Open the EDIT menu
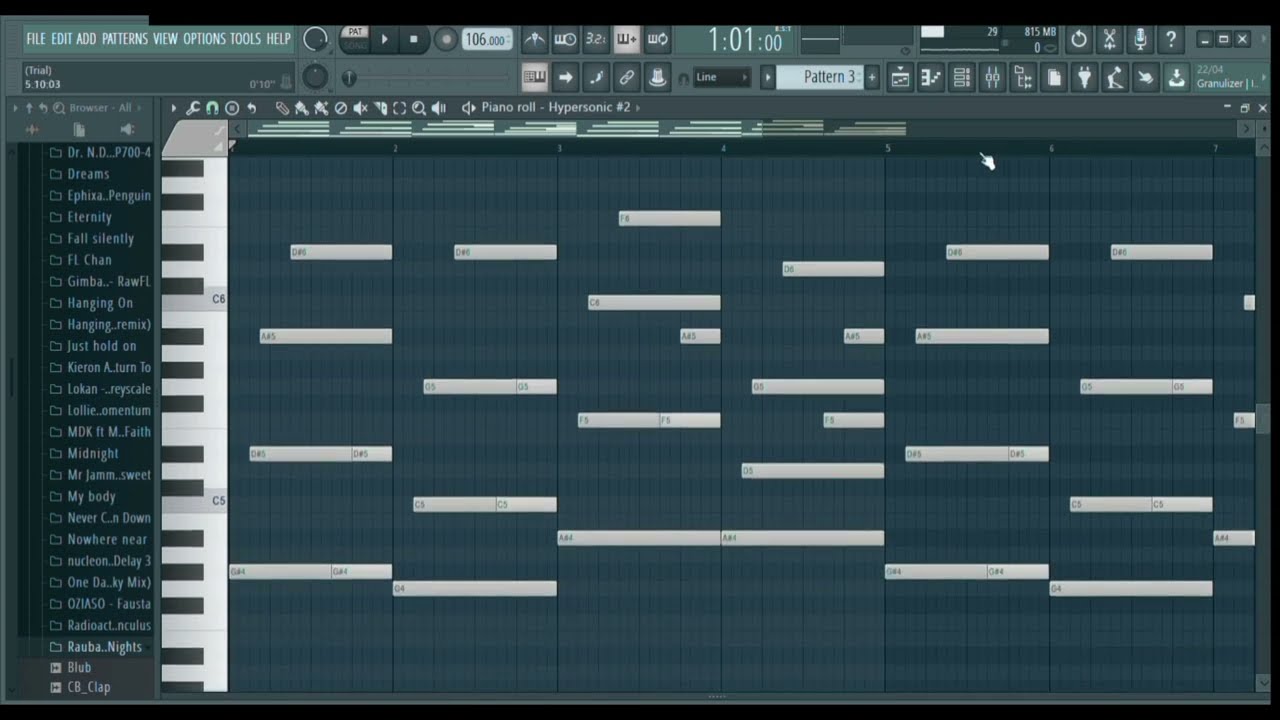Viewport: 1280px width, 720px height. 62,39
